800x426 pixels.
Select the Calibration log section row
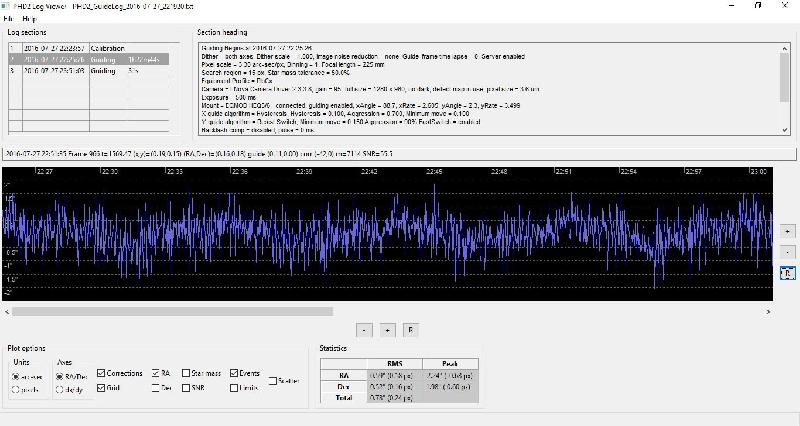pyautogui.click(x=88, y=48)
